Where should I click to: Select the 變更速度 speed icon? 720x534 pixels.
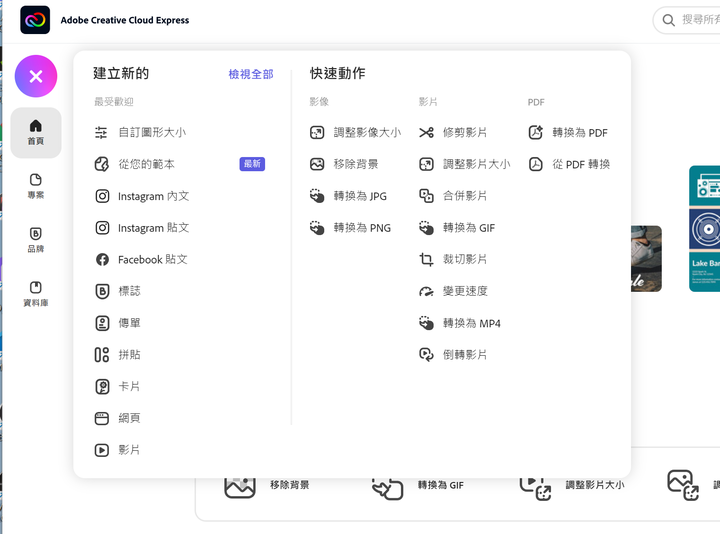tap(426, 292)
